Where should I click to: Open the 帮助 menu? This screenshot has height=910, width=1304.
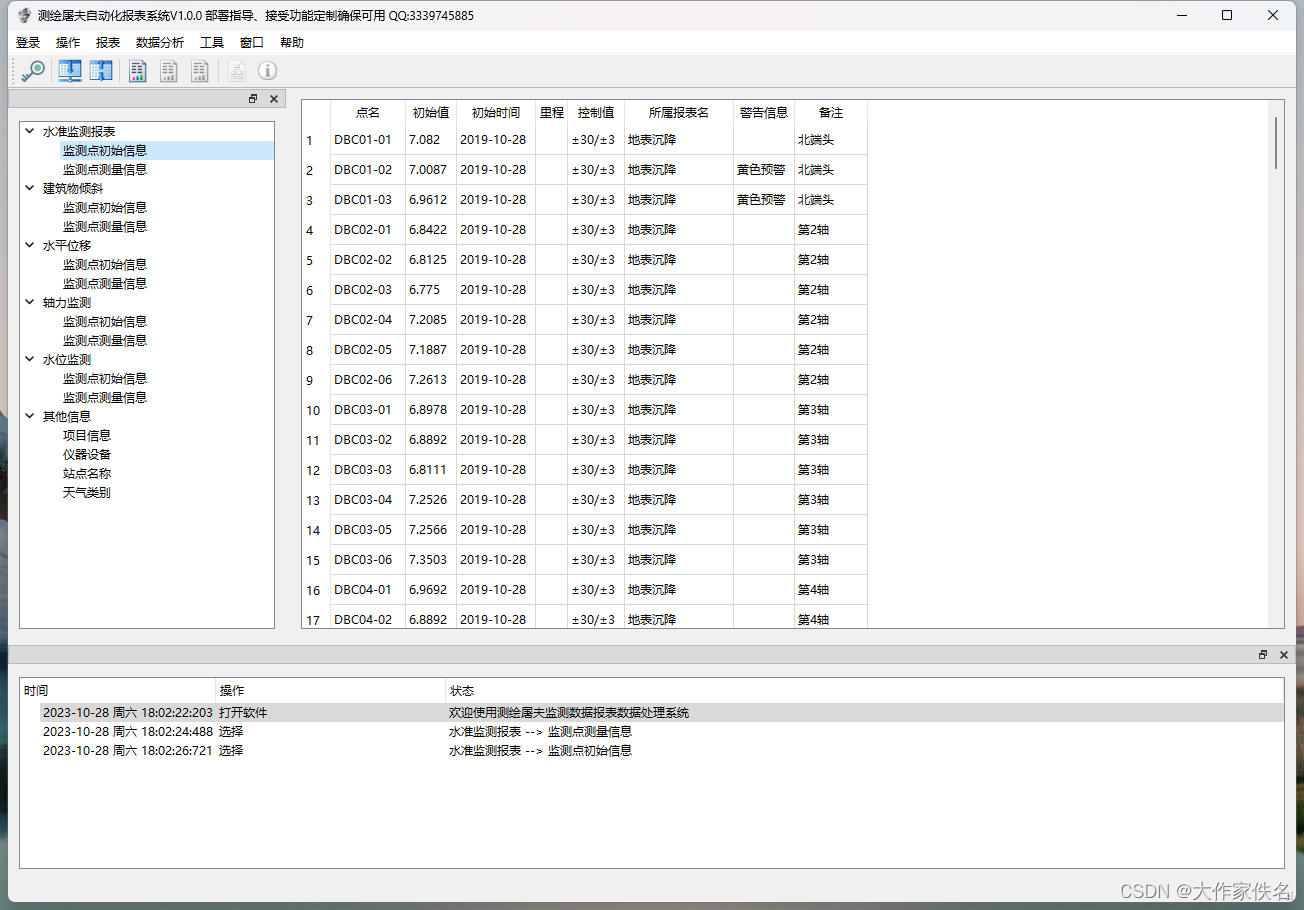292,43
